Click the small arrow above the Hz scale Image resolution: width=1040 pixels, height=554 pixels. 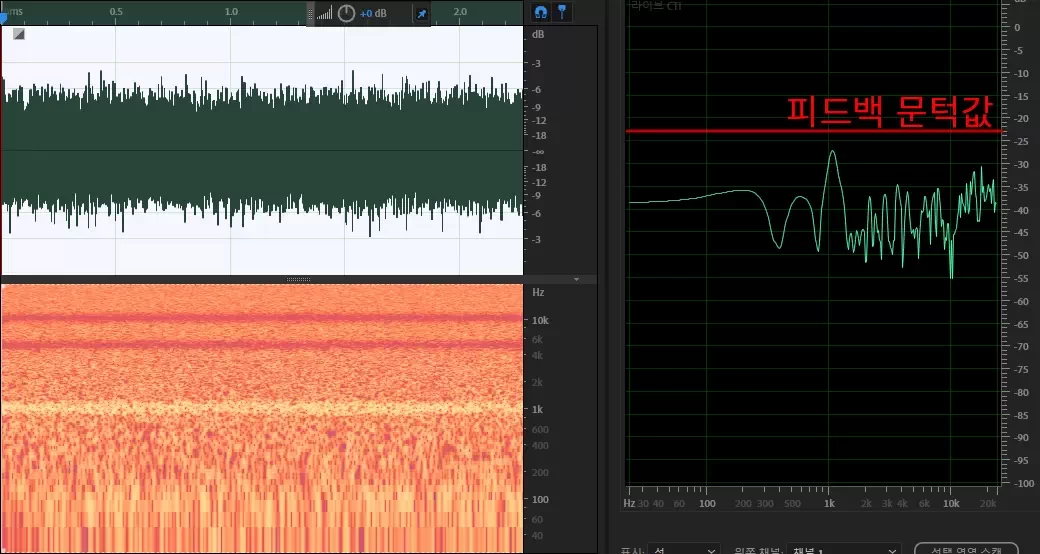coord(576,280)
